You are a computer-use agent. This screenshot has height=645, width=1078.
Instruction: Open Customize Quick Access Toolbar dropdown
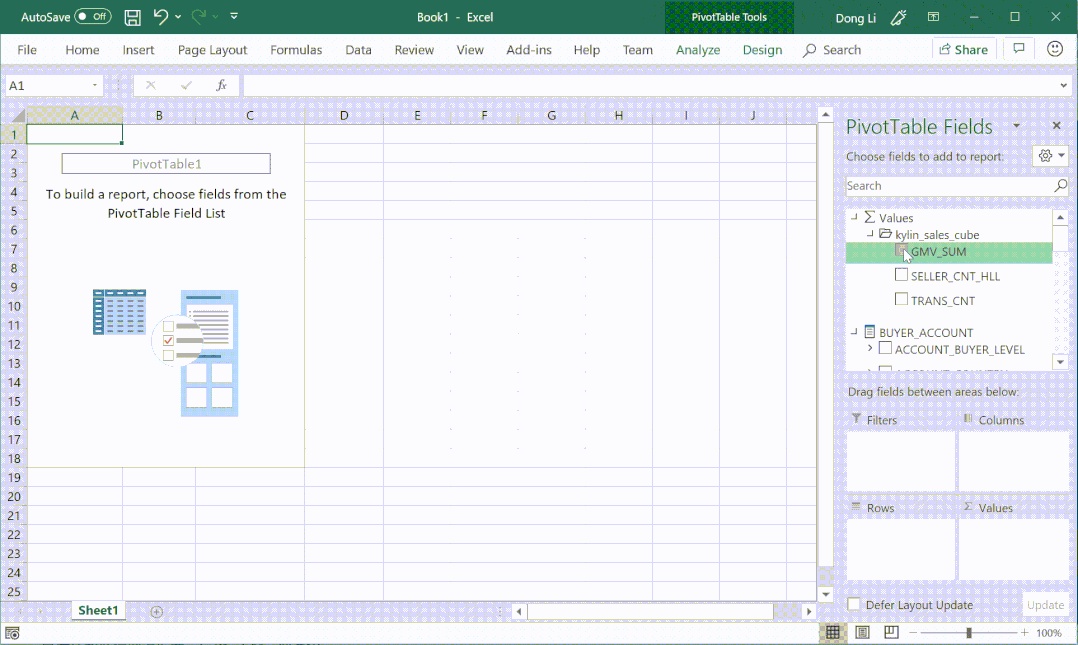(x=234, y=16)
